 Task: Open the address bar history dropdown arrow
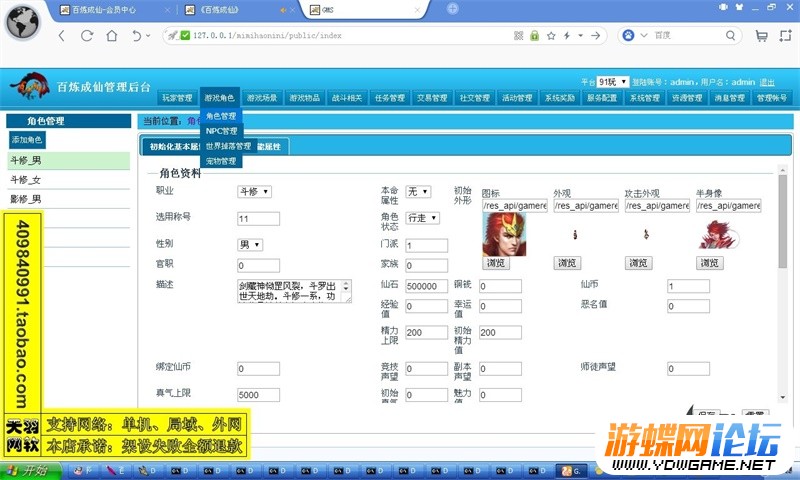coord(581,36)
